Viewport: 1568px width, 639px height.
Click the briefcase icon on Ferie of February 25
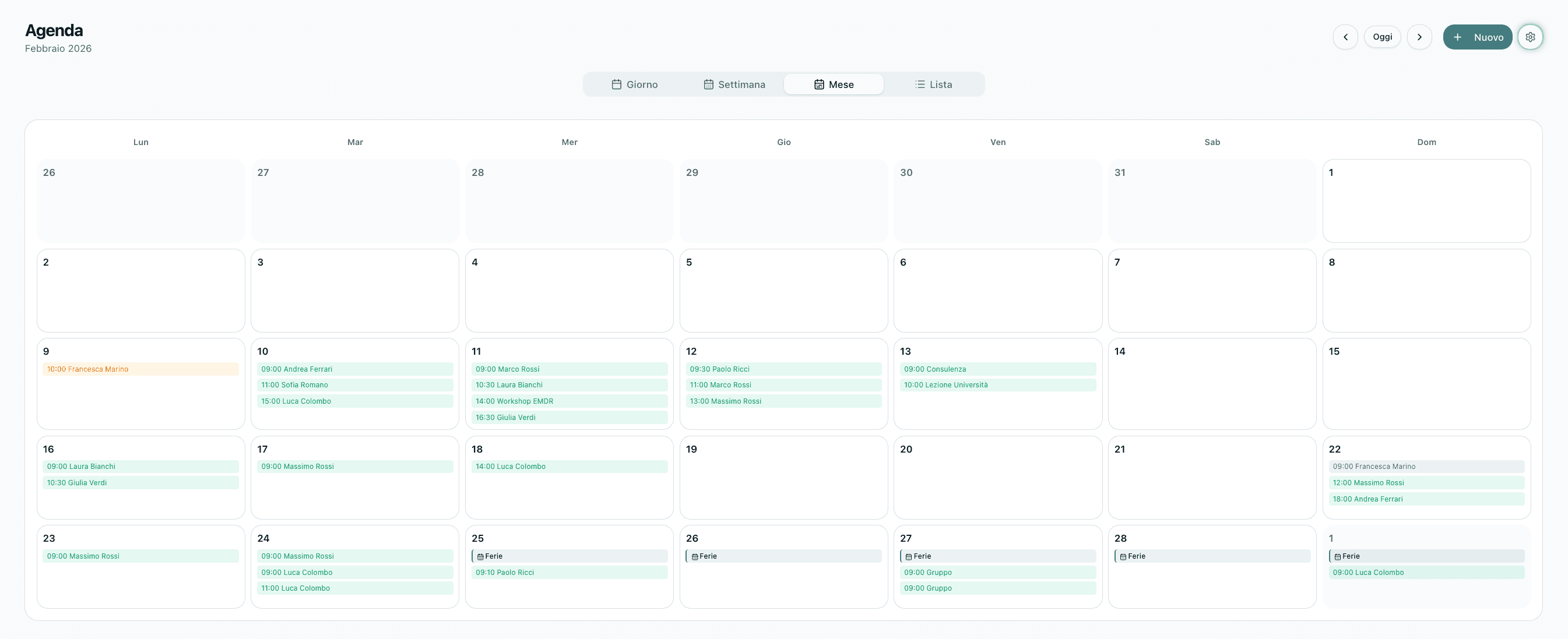pyautogui.click(x=481, y=556)
